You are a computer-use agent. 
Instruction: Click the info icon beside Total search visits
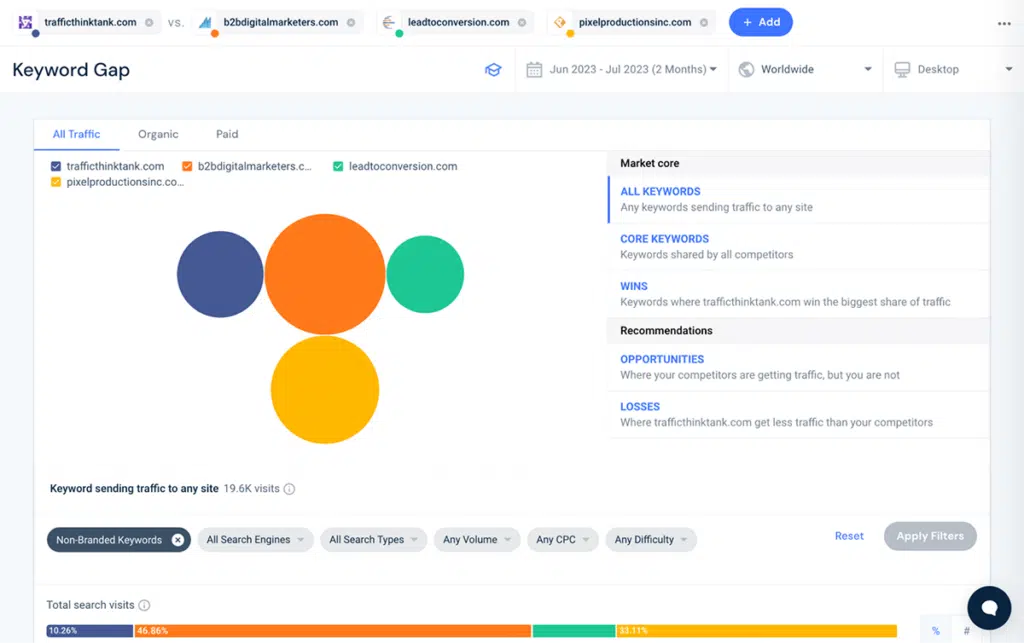click(x=144, y=605)
